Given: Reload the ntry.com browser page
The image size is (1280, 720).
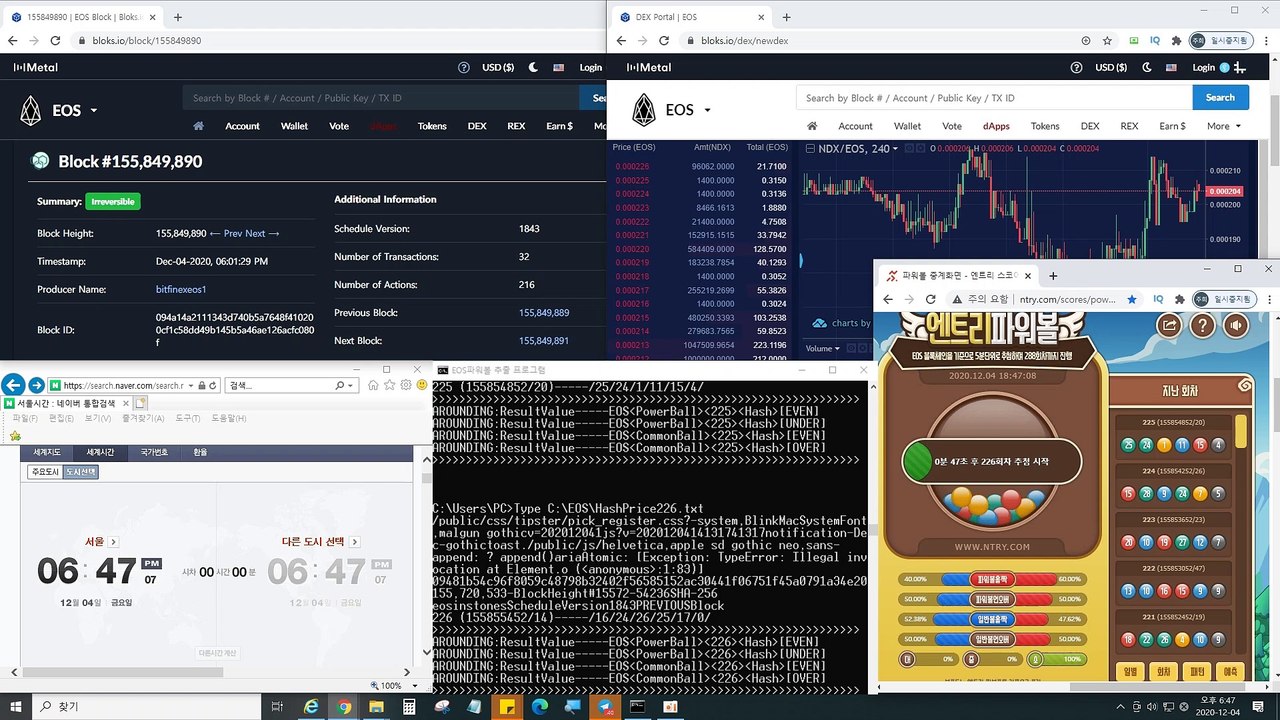Looking at the screenshot, I should pos(931,299).
